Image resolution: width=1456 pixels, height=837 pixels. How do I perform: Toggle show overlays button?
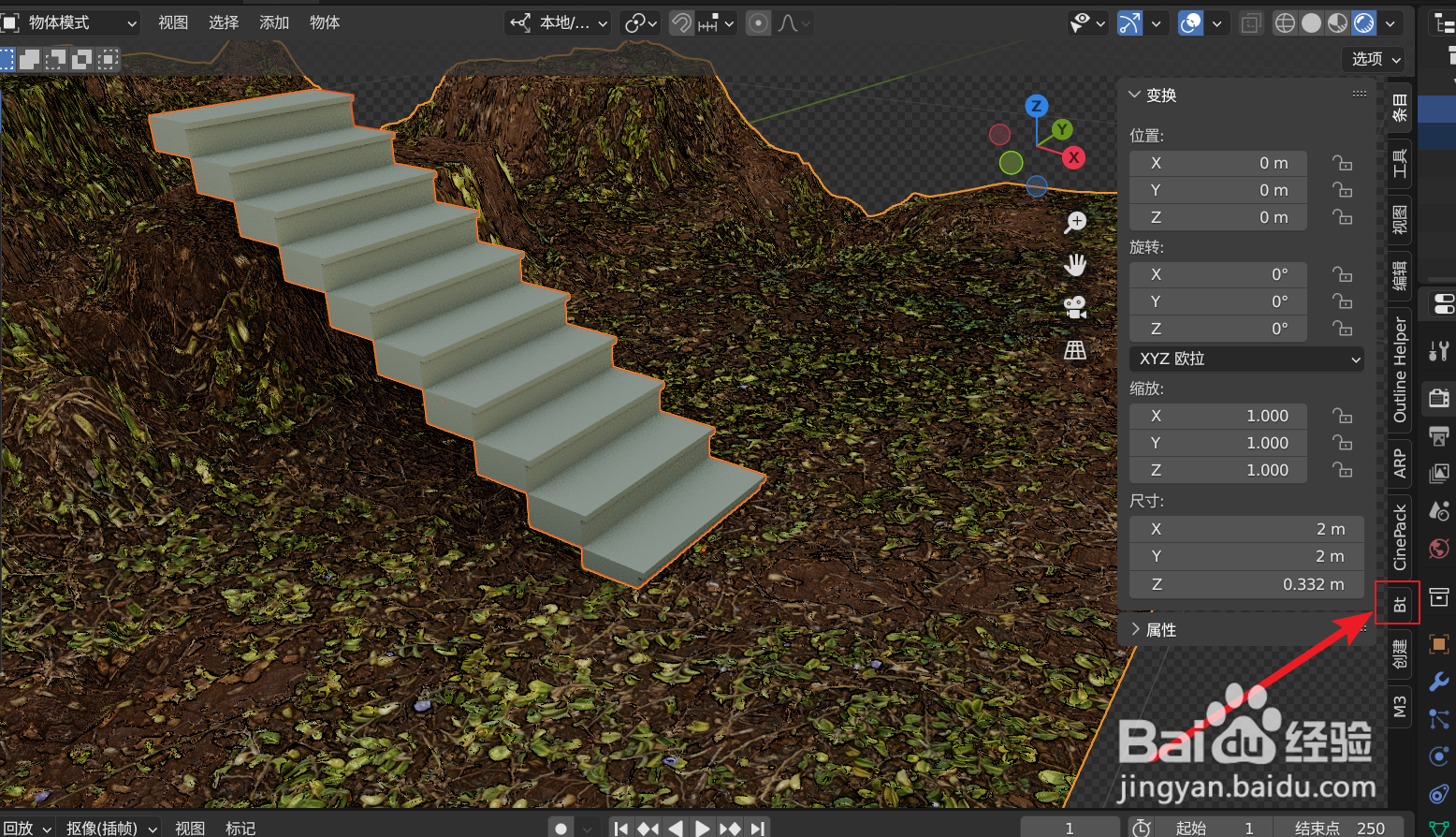tap(1190, 22)
